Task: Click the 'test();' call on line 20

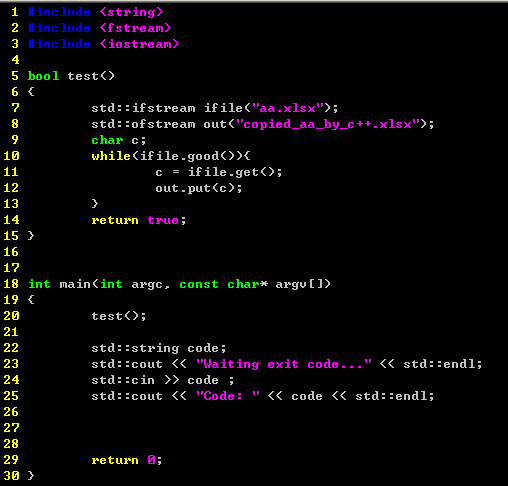Action: click(119, 316)
